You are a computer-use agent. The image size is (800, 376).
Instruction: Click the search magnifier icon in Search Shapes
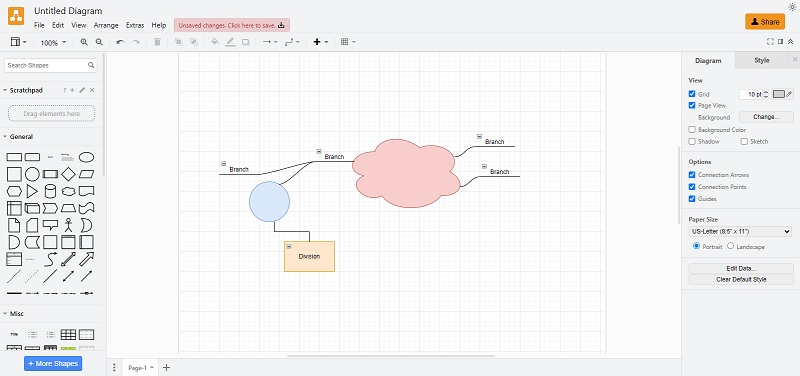91,65
